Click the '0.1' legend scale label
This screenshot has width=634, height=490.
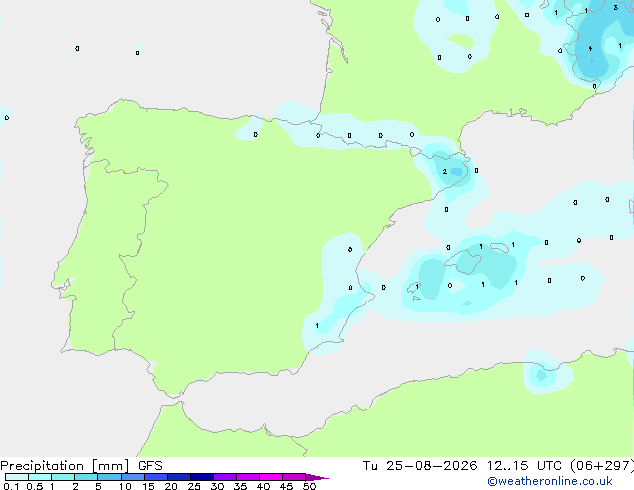[x=11, y=486]
